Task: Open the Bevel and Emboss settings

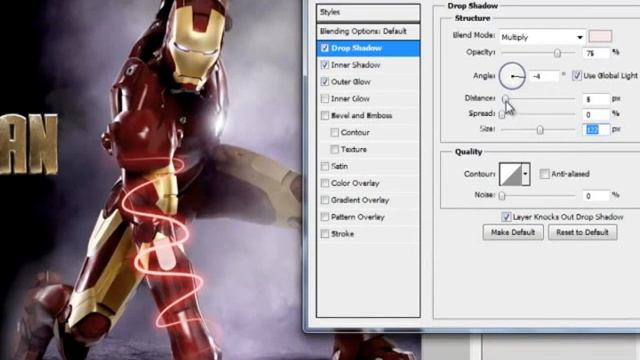Action: pyautogui.click(x=362, y=116)
